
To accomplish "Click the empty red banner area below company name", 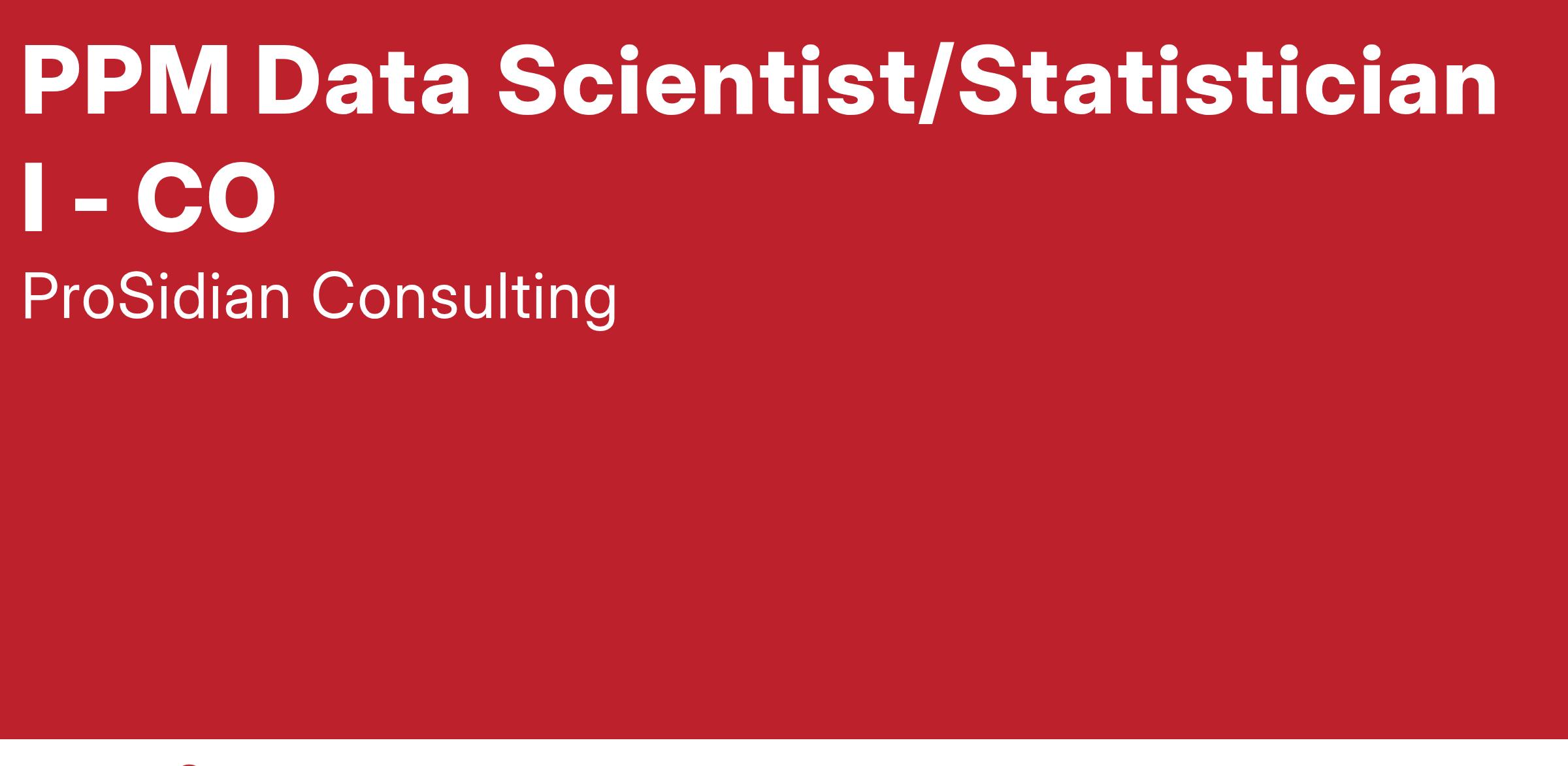I will coord(784,522).
